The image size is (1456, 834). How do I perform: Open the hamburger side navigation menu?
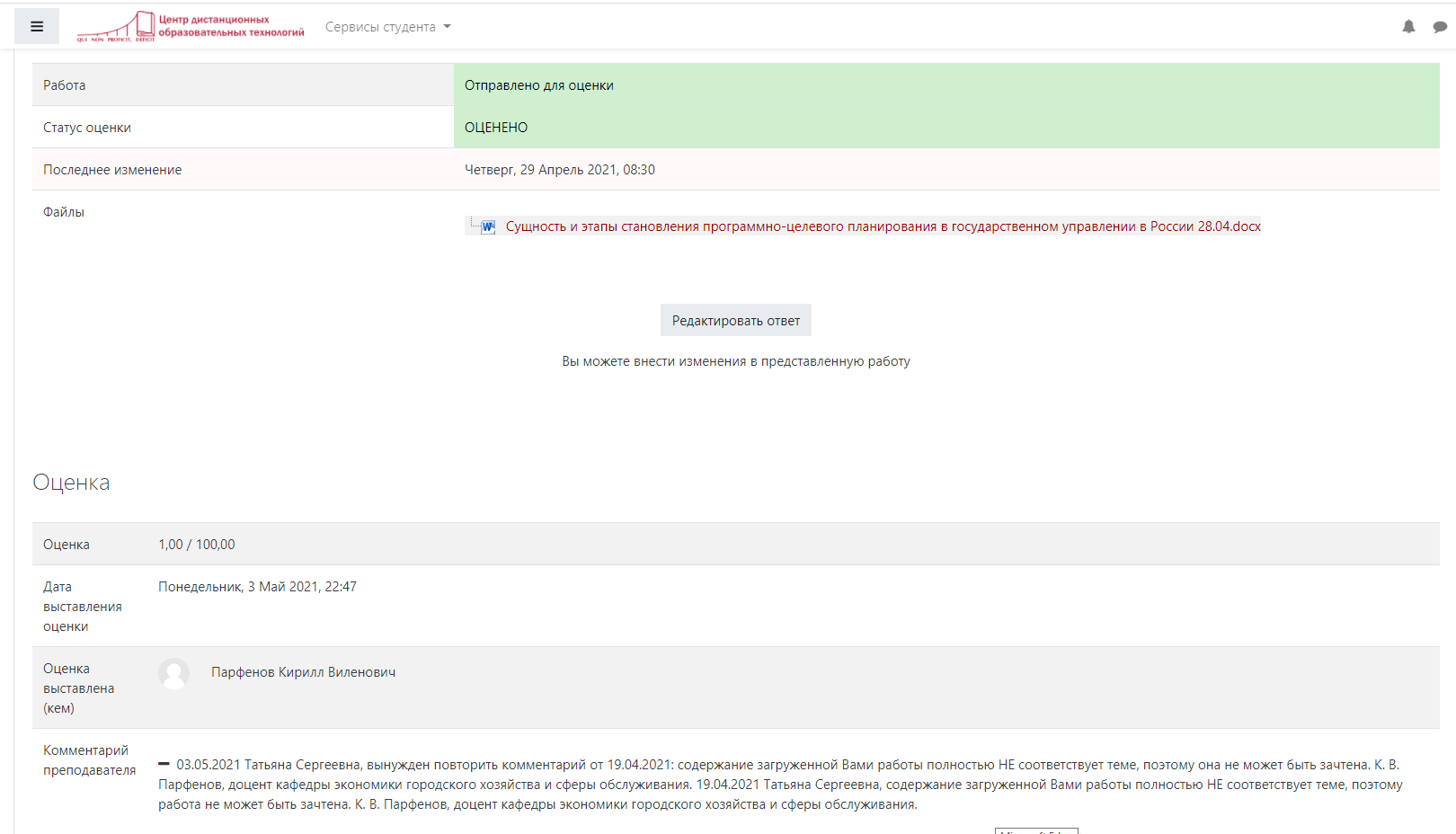[37, 27]
